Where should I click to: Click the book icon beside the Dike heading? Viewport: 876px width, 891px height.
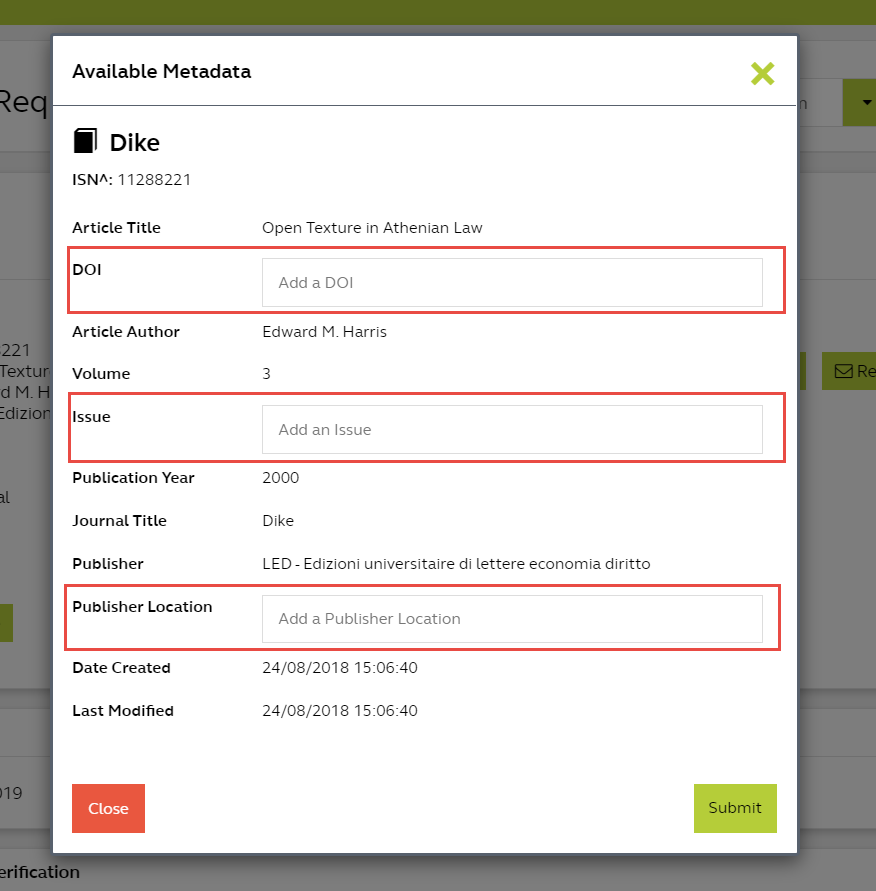click(x=86, y=141)
